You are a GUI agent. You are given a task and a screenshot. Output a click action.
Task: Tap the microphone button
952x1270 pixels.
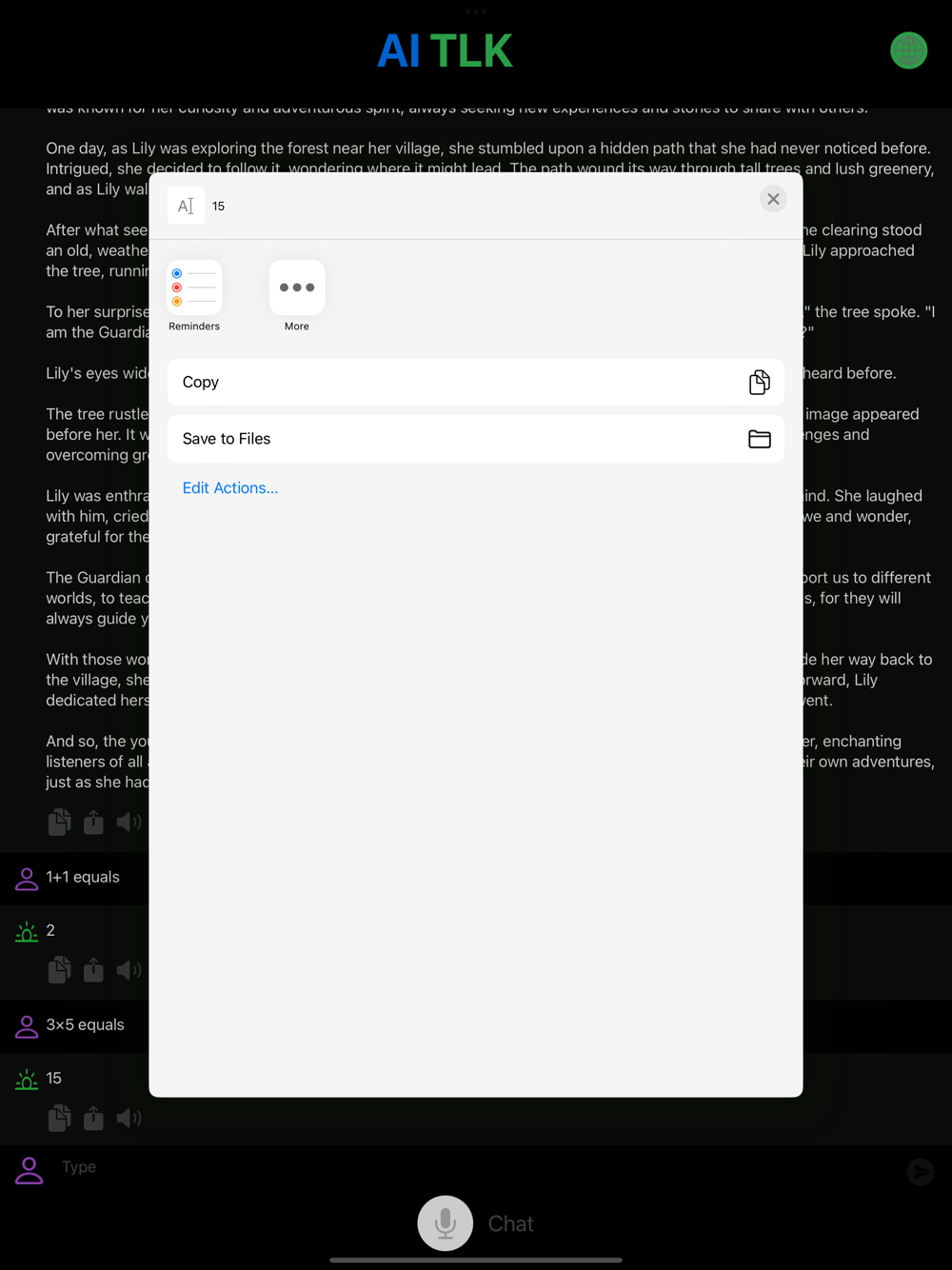pyautogui.click(x=446, y=1223)
